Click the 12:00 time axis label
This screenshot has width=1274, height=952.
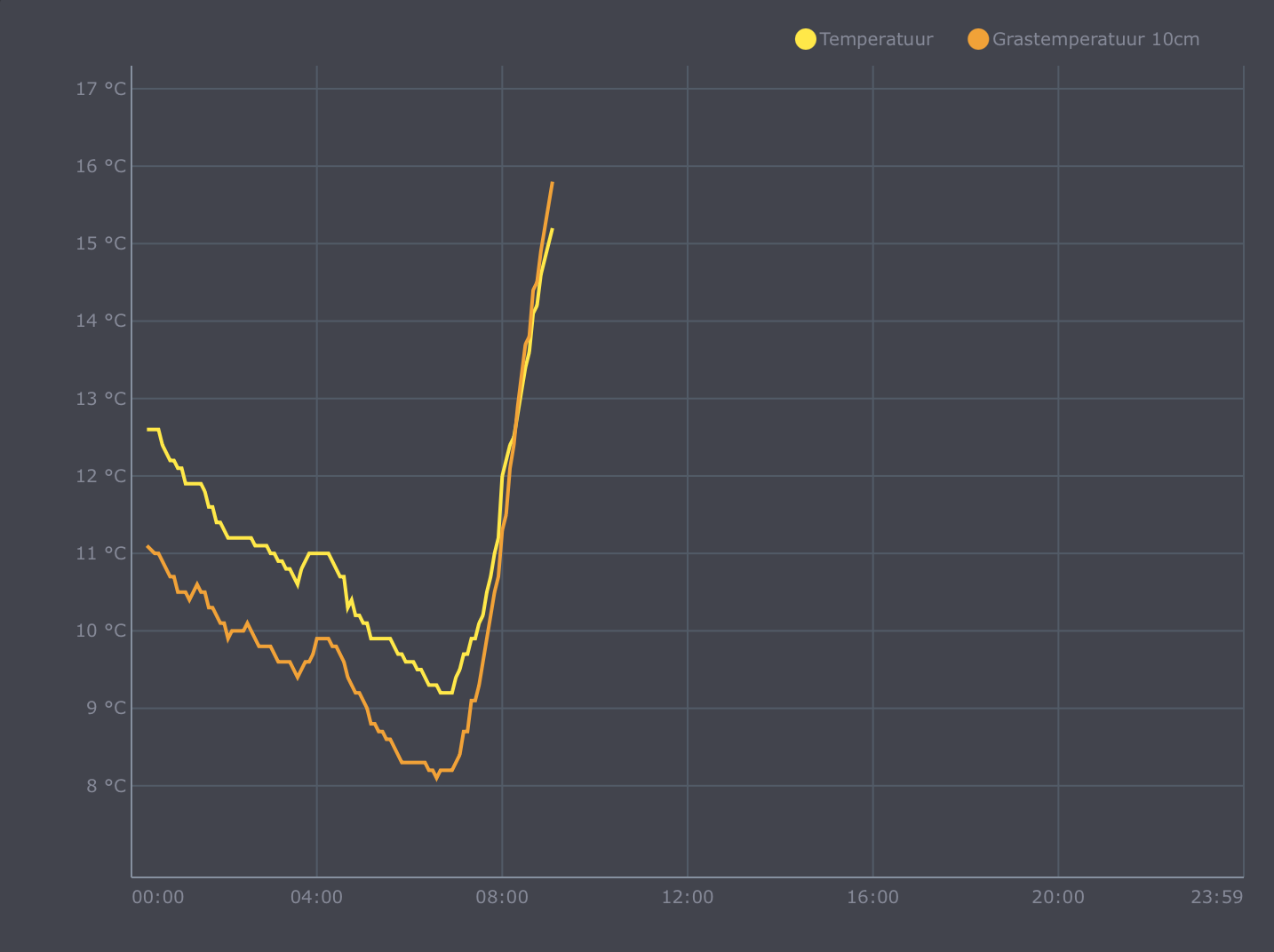pos(688,897)
